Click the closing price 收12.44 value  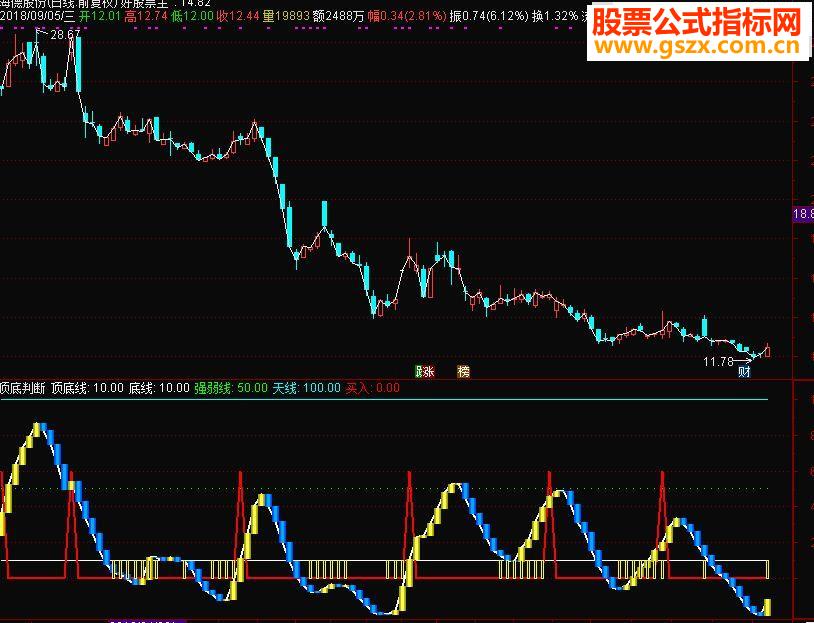[238, 16]
